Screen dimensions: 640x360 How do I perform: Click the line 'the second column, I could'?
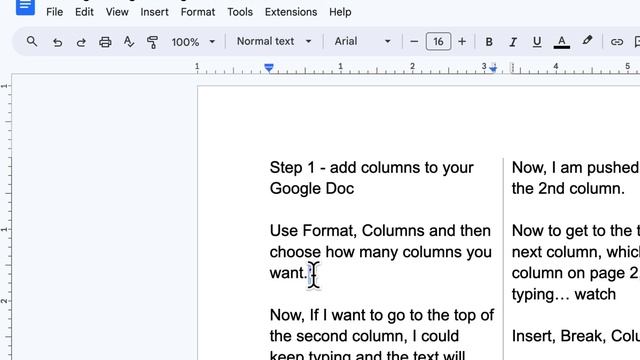click(364, 336)
